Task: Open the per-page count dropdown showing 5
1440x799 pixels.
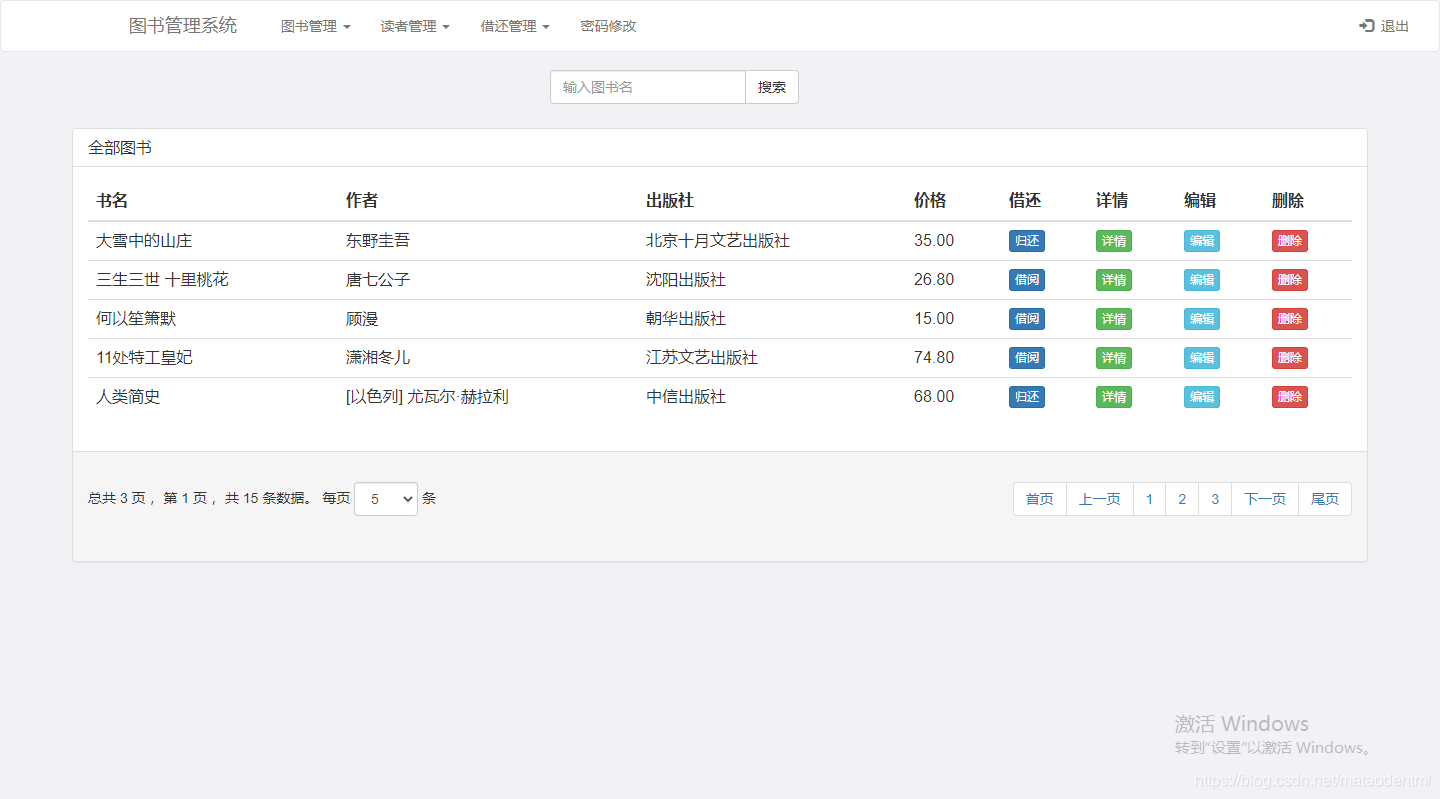Action: [386, 499]
